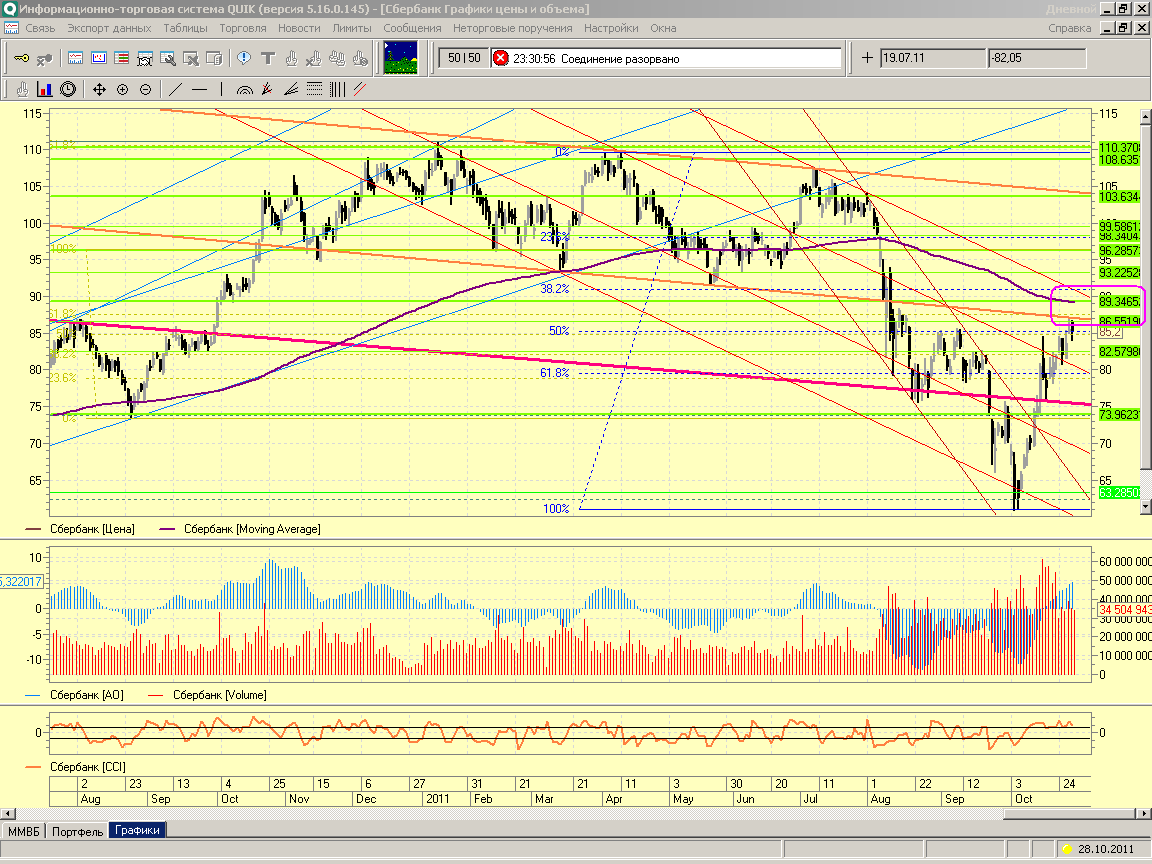This screenshot has height=864, width=1152.
Task: Switch to the Портфель tab
Action: point(78,831)
